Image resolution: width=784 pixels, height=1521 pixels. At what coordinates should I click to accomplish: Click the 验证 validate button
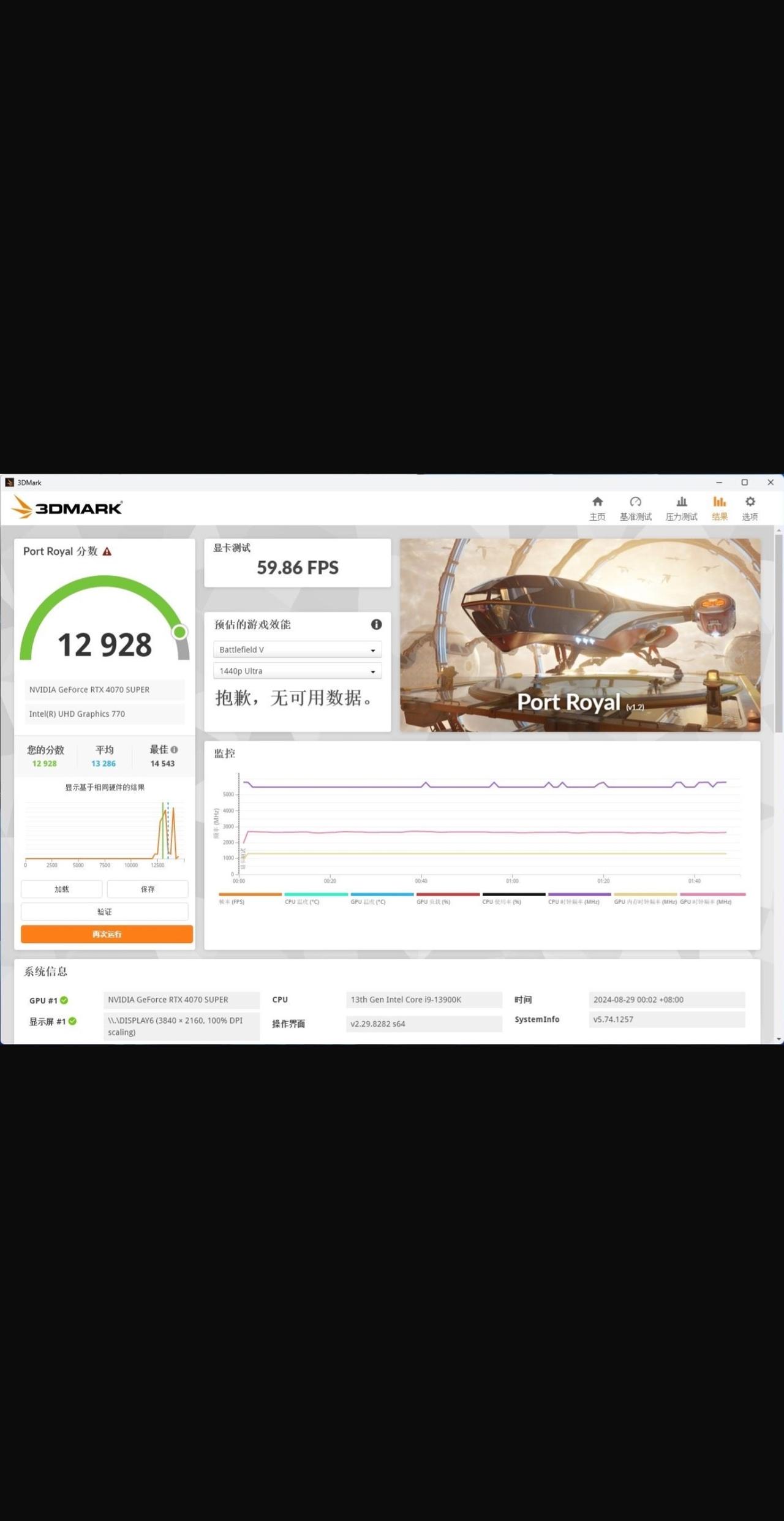tap(105, 911)
